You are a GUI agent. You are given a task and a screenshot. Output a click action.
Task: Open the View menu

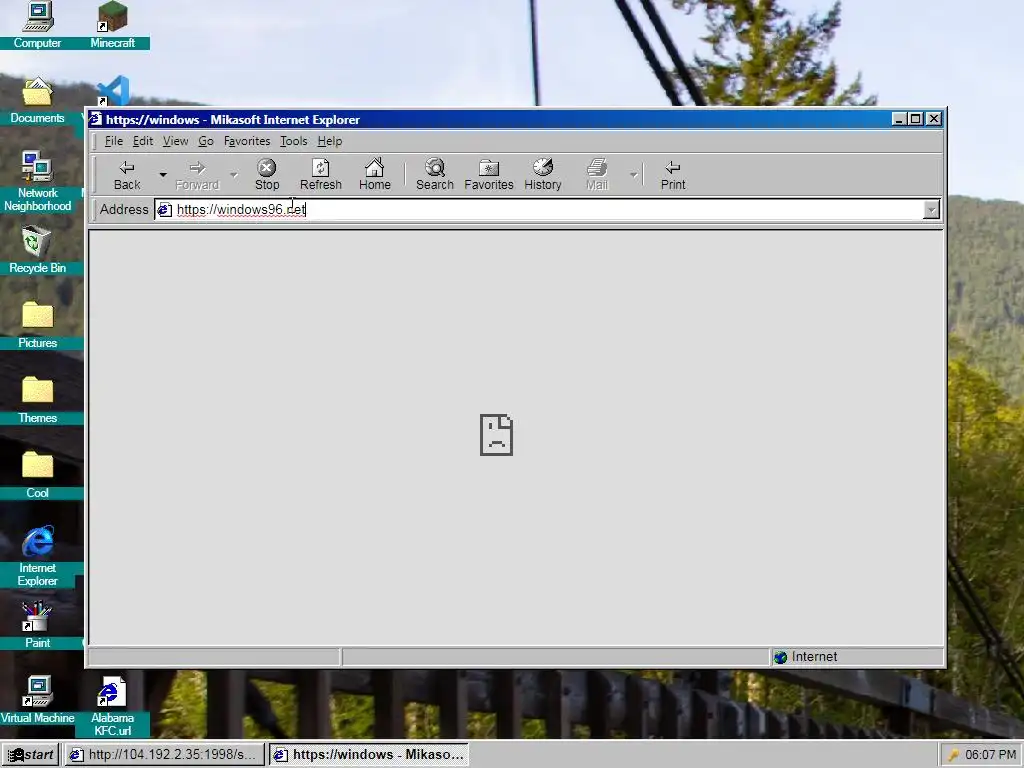click(175, 141)
